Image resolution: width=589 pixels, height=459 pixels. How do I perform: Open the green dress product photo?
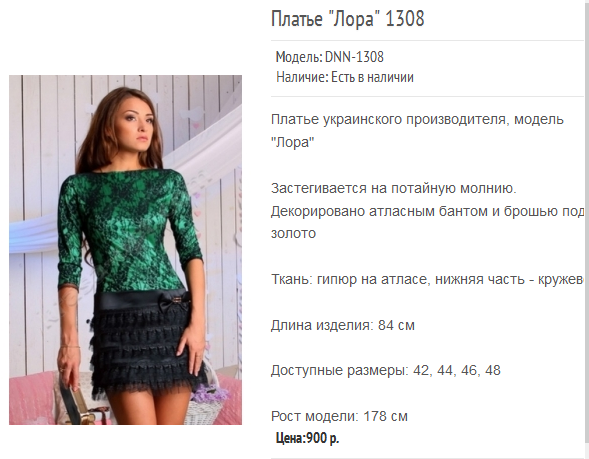click(x=125, y=250)
